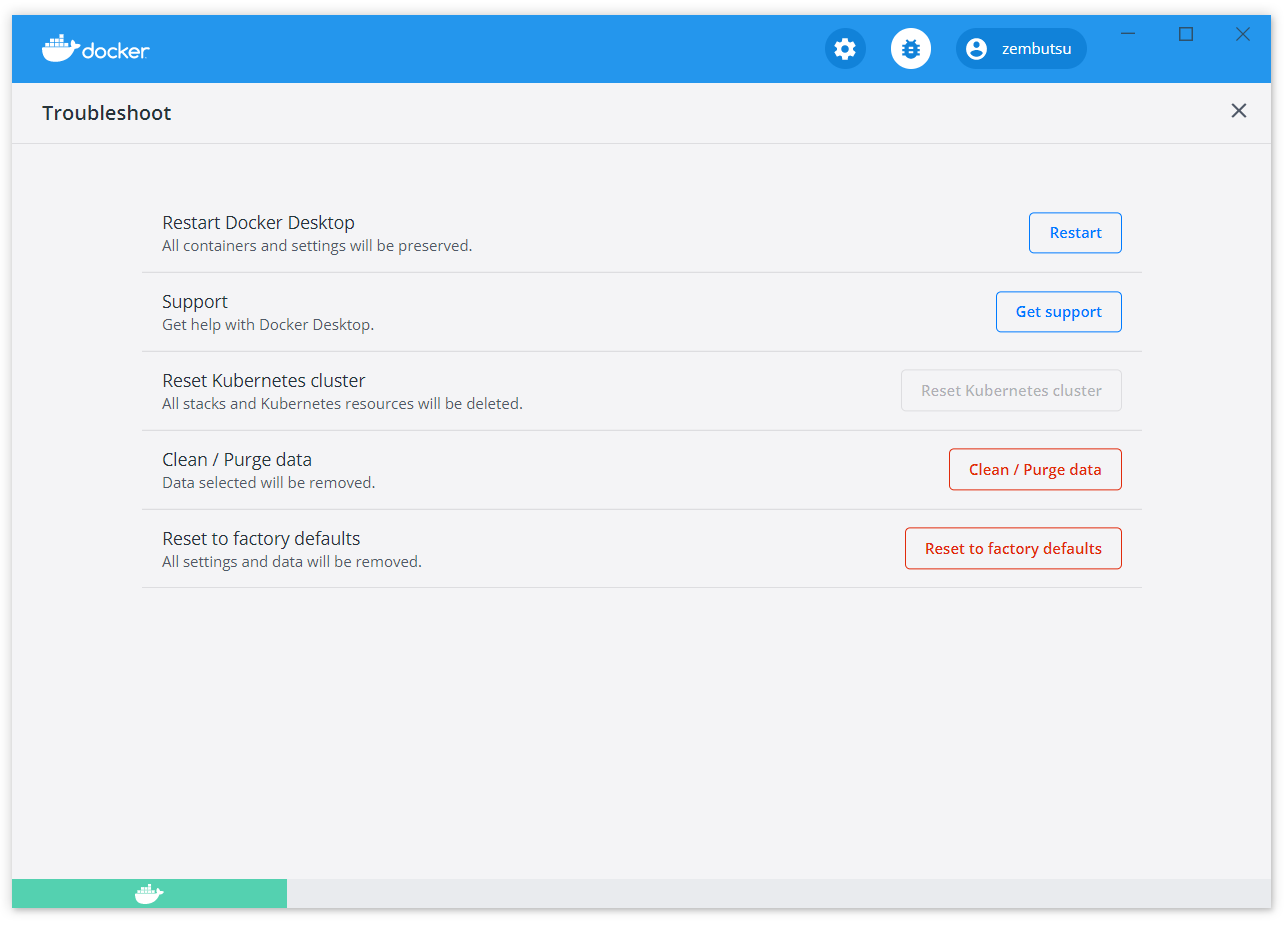Click the Clean / Purge data heading text
1286x925 pixels.
[237, 460]
